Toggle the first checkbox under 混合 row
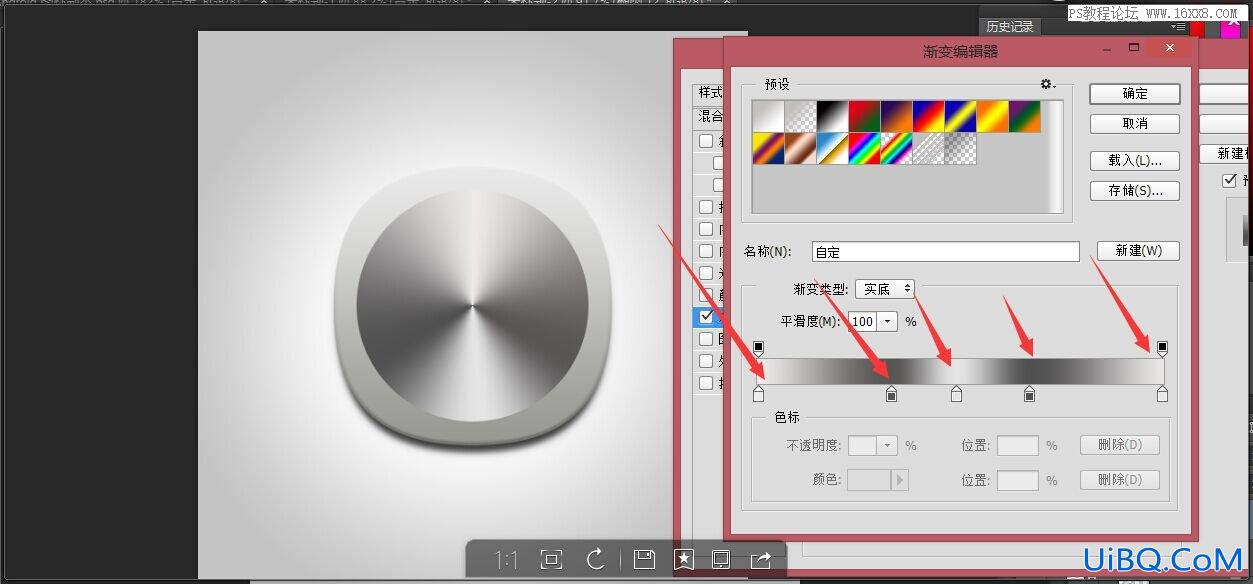The height and width of the screenshot is (584, 1253). (707, 141)
